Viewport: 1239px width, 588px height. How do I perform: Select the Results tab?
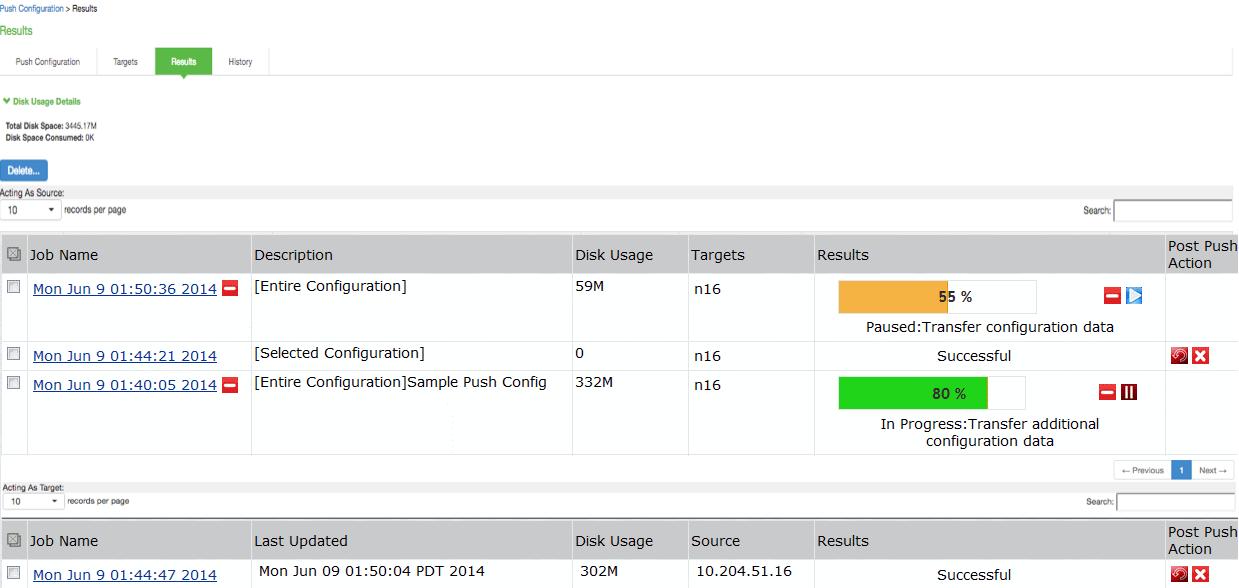click(184, 62)
